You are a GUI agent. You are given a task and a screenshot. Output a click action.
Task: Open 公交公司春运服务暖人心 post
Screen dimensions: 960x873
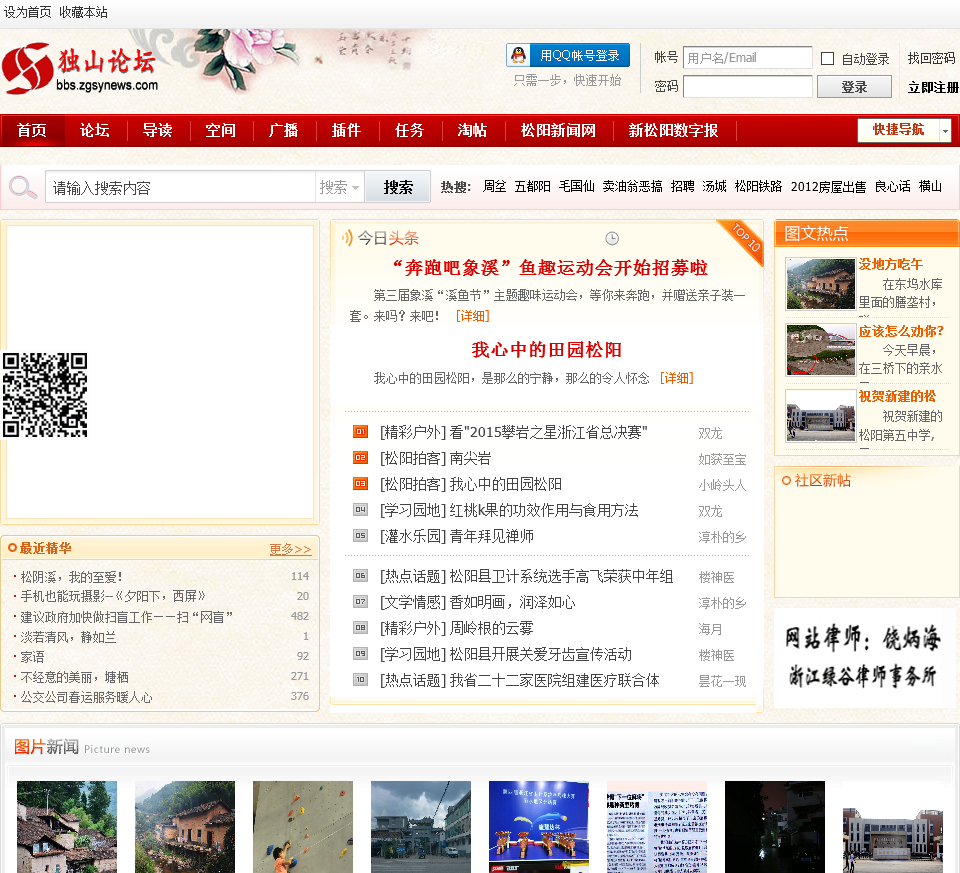[86, 697]
